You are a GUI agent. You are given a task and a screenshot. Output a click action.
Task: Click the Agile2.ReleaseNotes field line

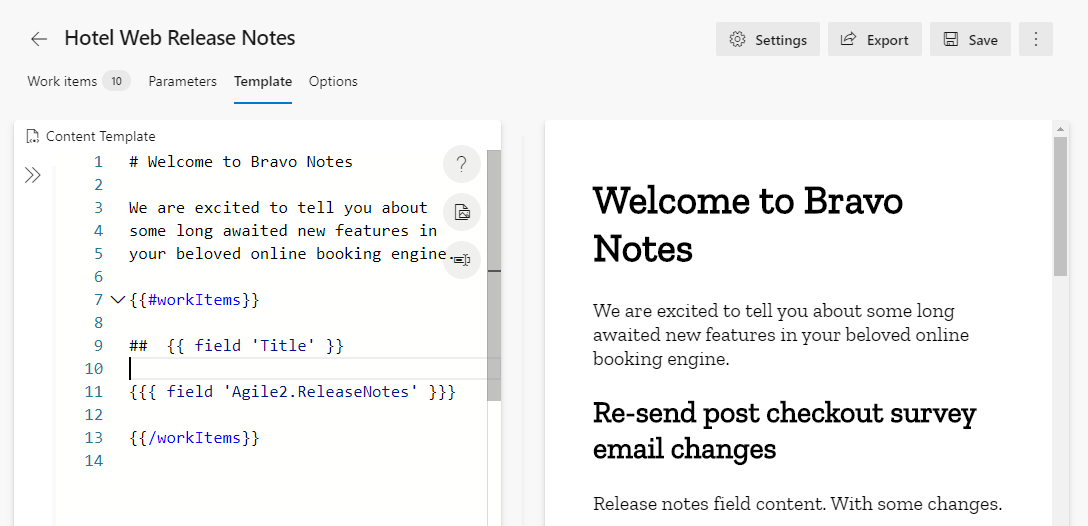292,391
